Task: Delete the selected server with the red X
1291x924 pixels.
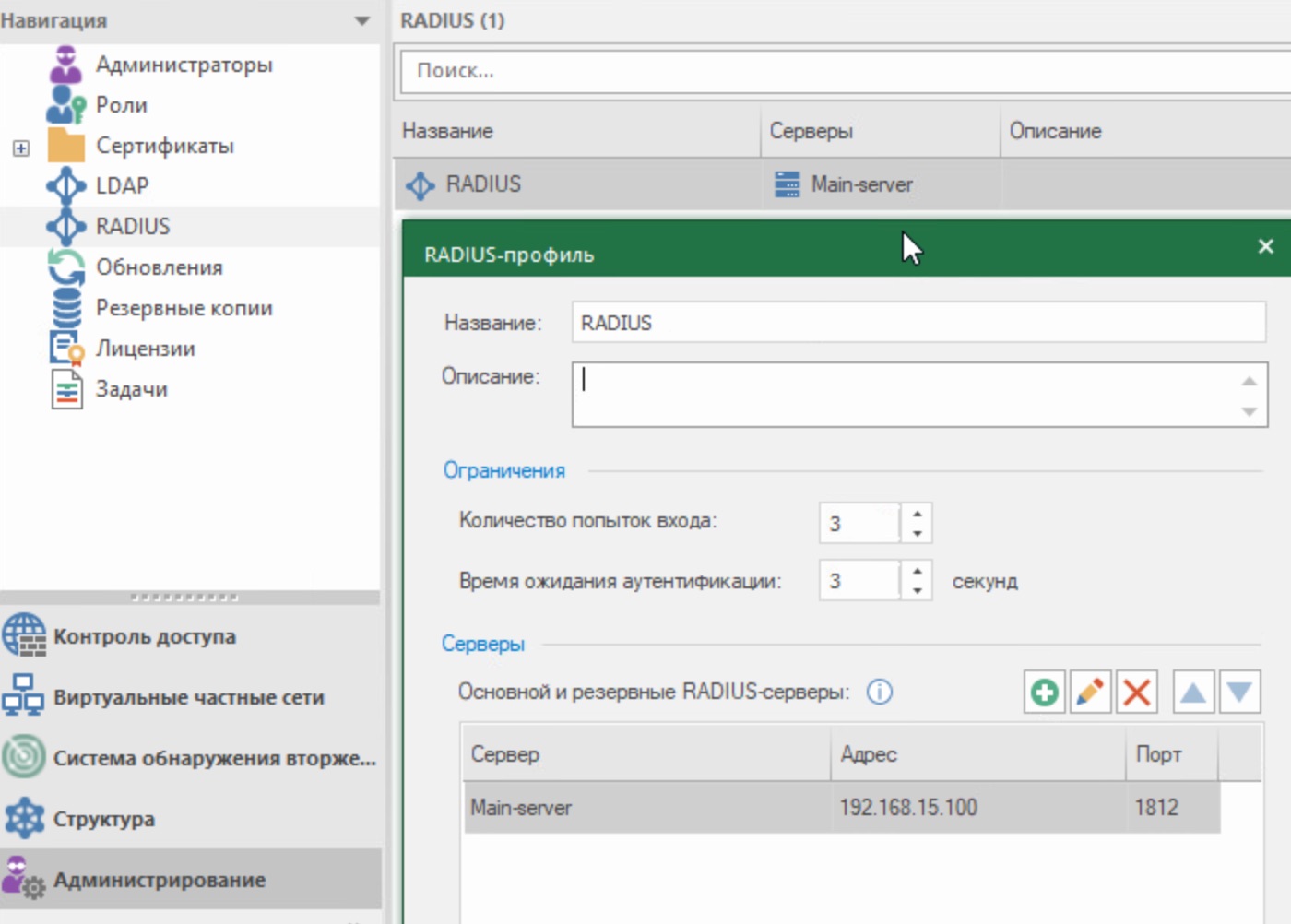Action: coord(1137,692)
